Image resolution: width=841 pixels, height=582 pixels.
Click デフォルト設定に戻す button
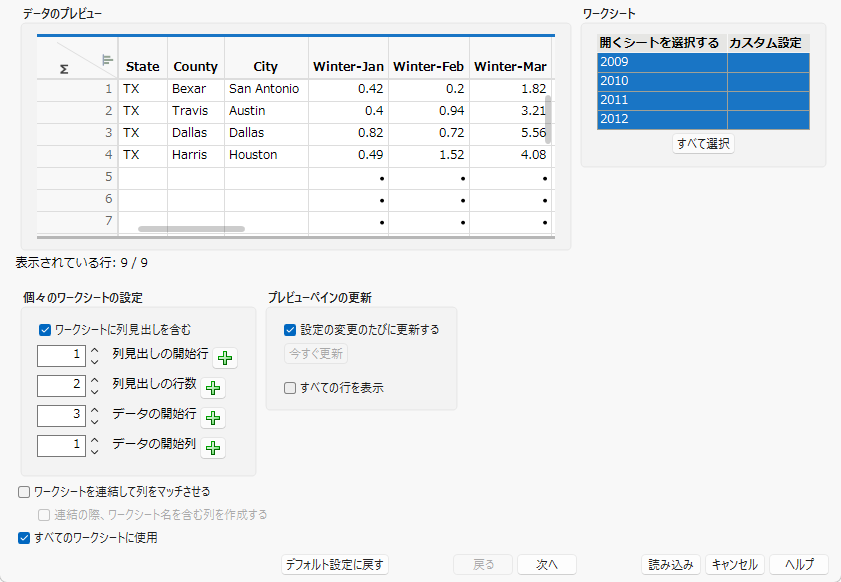(x=335, y=565)
